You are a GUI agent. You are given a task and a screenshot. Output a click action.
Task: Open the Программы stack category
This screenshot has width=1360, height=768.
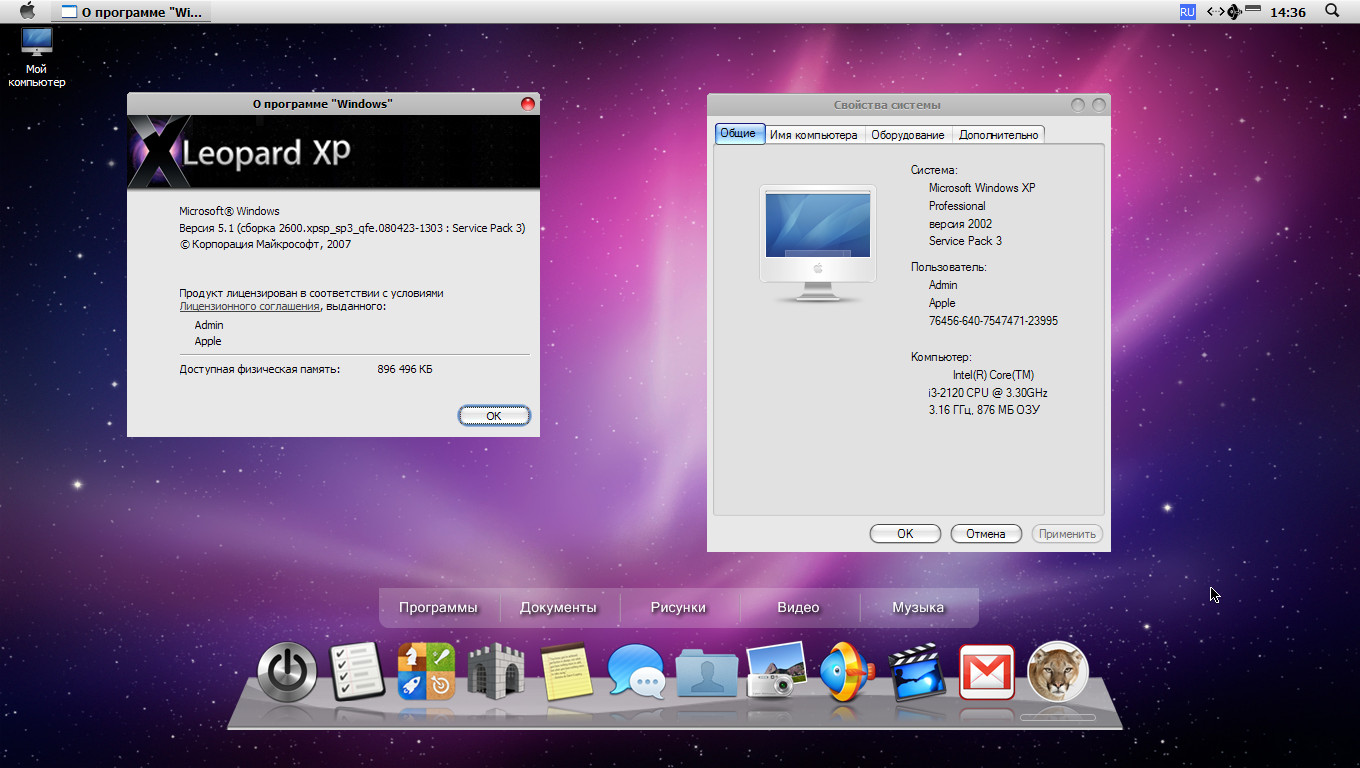(x=438, y=608)
